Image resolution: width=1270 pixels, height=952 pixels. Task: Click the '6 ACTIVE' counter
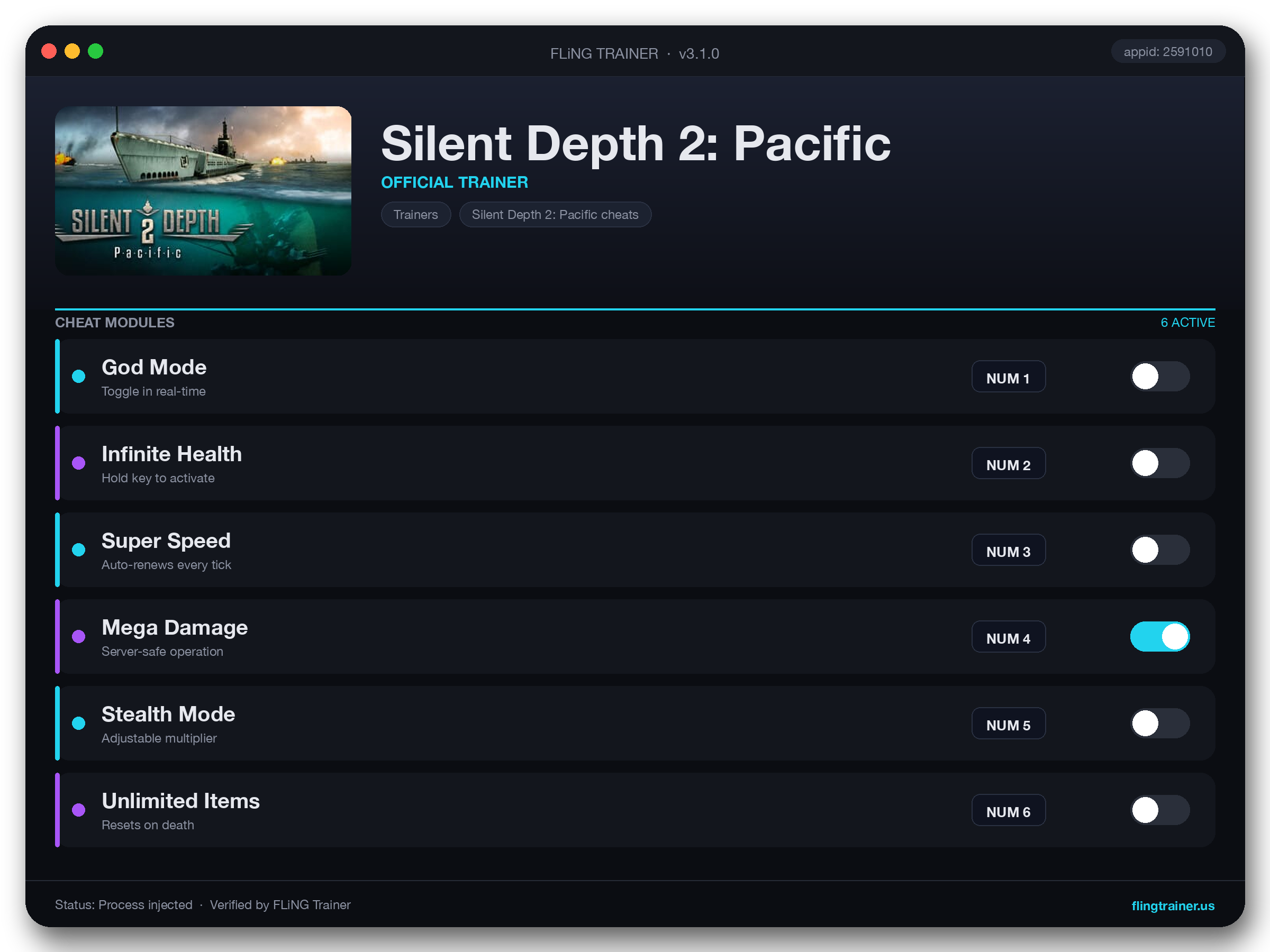[x=1187, y=323]
